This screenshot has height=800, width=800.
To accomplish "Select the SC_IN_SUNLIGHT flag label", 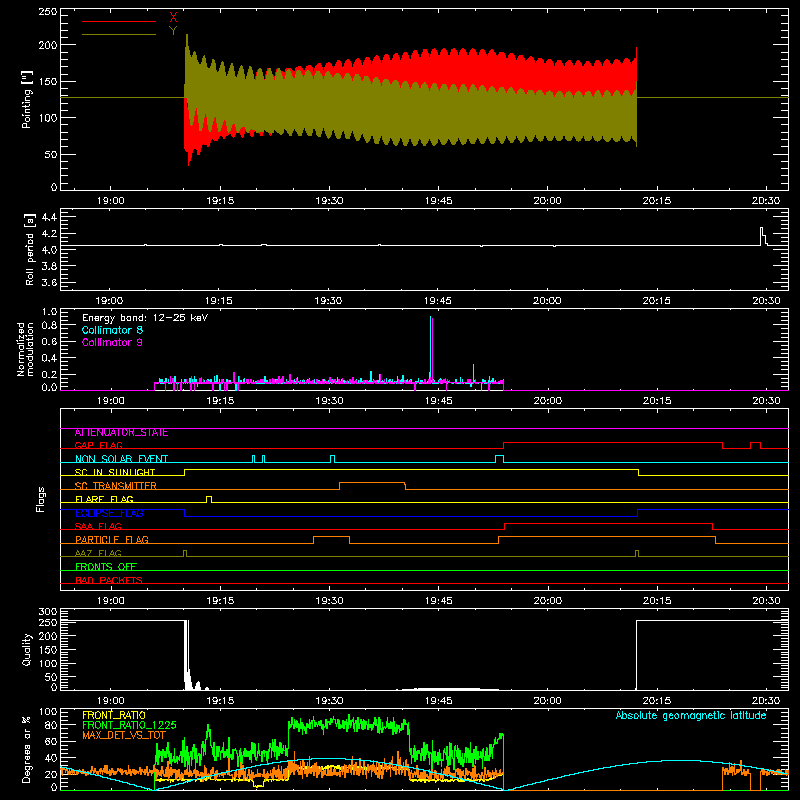I will click(115, 472).
